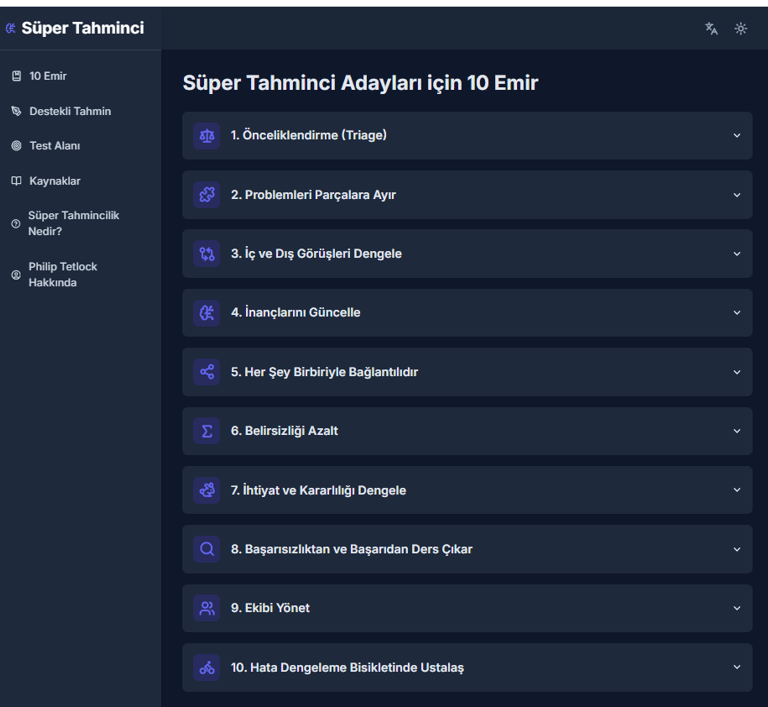Screen dimensions: 768x707
Task: Click the people icon for Ekibi Yönet
Action: [x=207, y=608]
